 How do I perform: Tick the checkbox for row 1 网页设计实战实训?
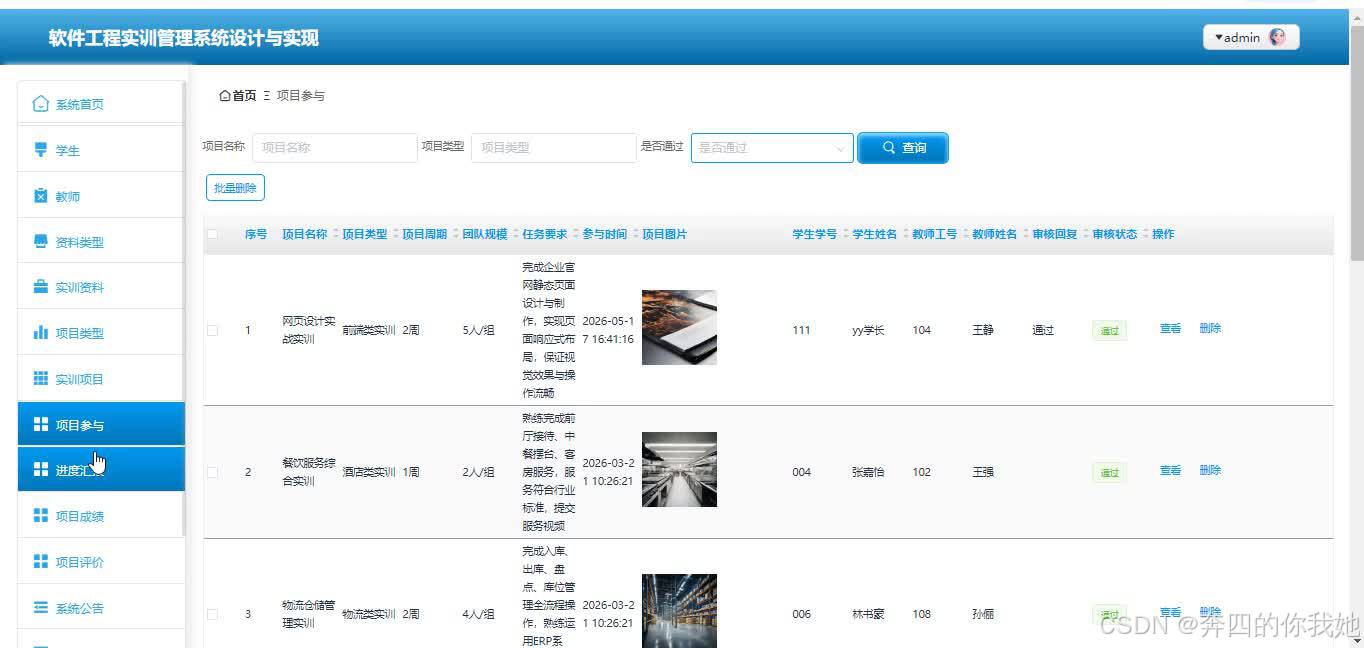[212, 330]
